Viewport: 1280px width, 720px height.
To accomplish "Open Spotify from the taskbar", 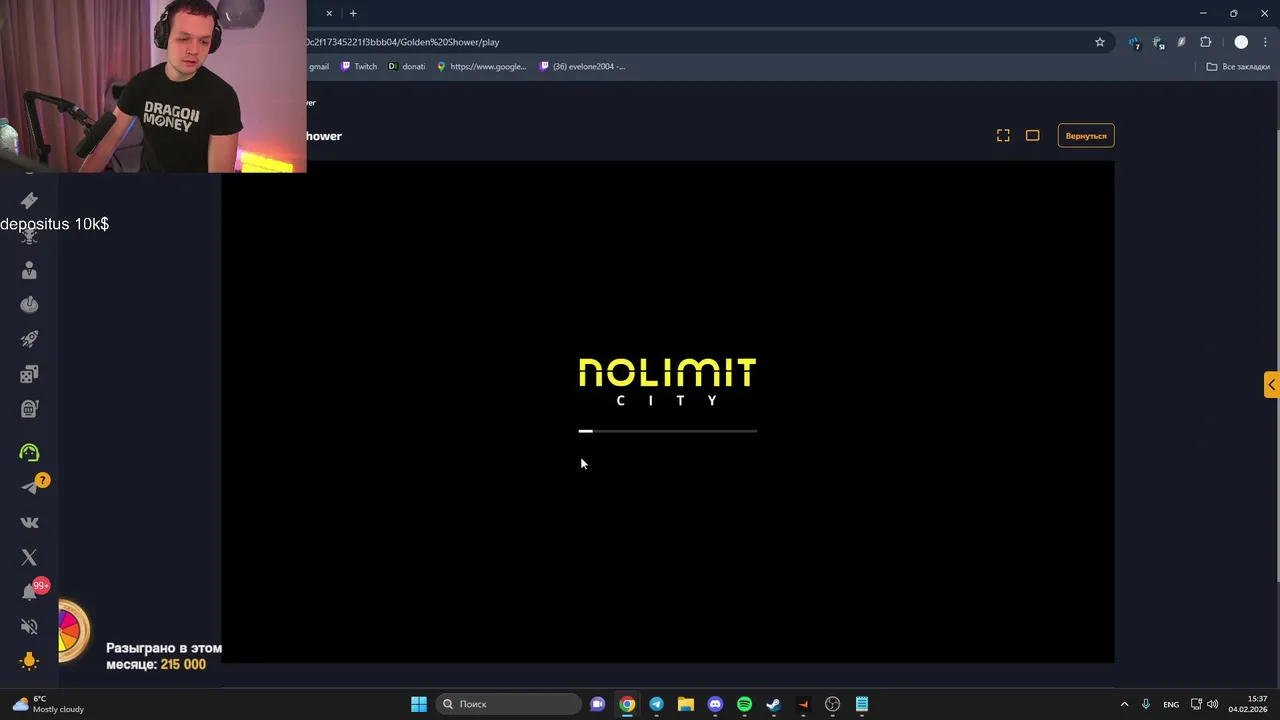I will [744, 704].
